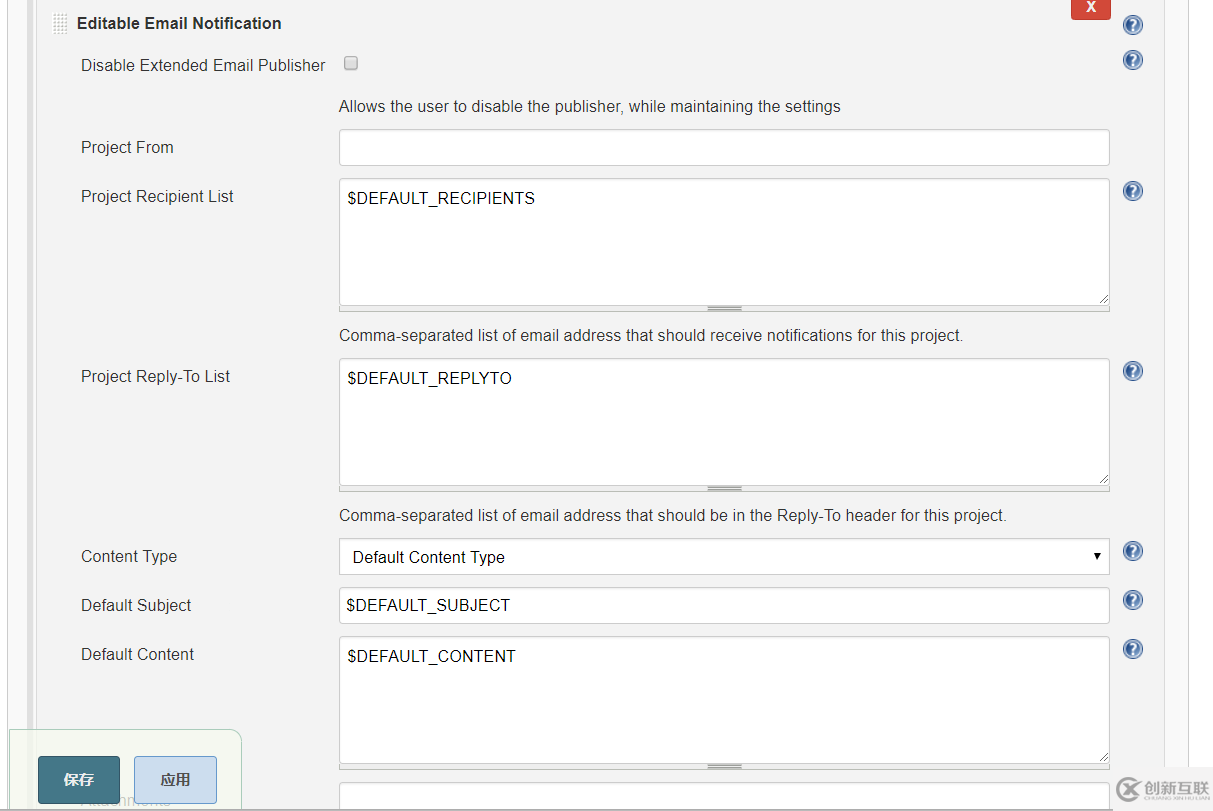
Task: Apply changes with 应用 button
Action: pos(175,780)
